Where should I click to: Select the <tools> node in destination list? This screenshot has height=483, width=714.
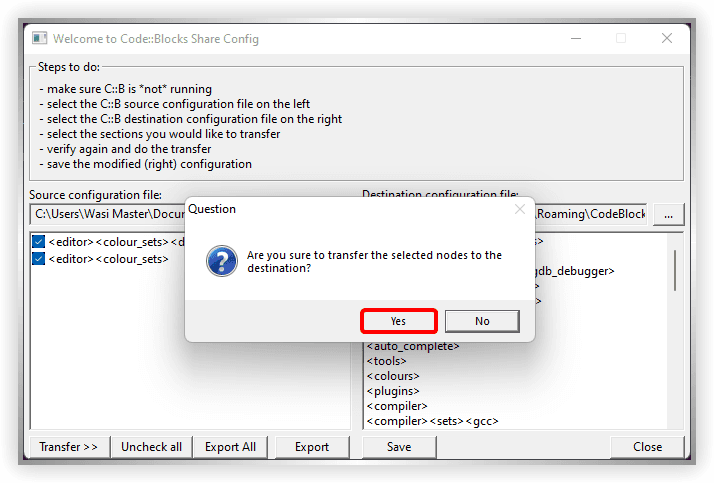(387, 361)
